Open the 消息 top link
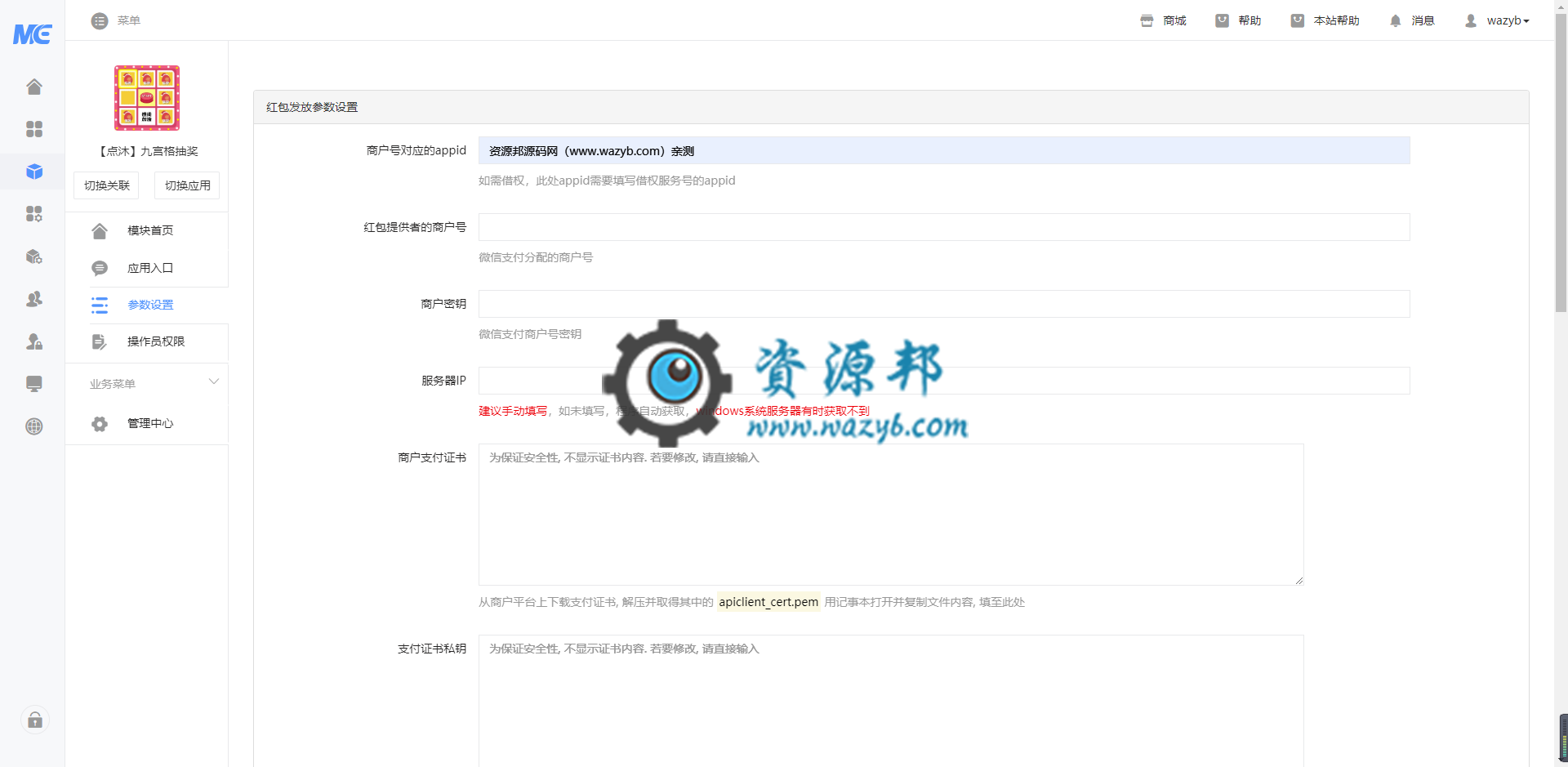 coord(1423,20)
